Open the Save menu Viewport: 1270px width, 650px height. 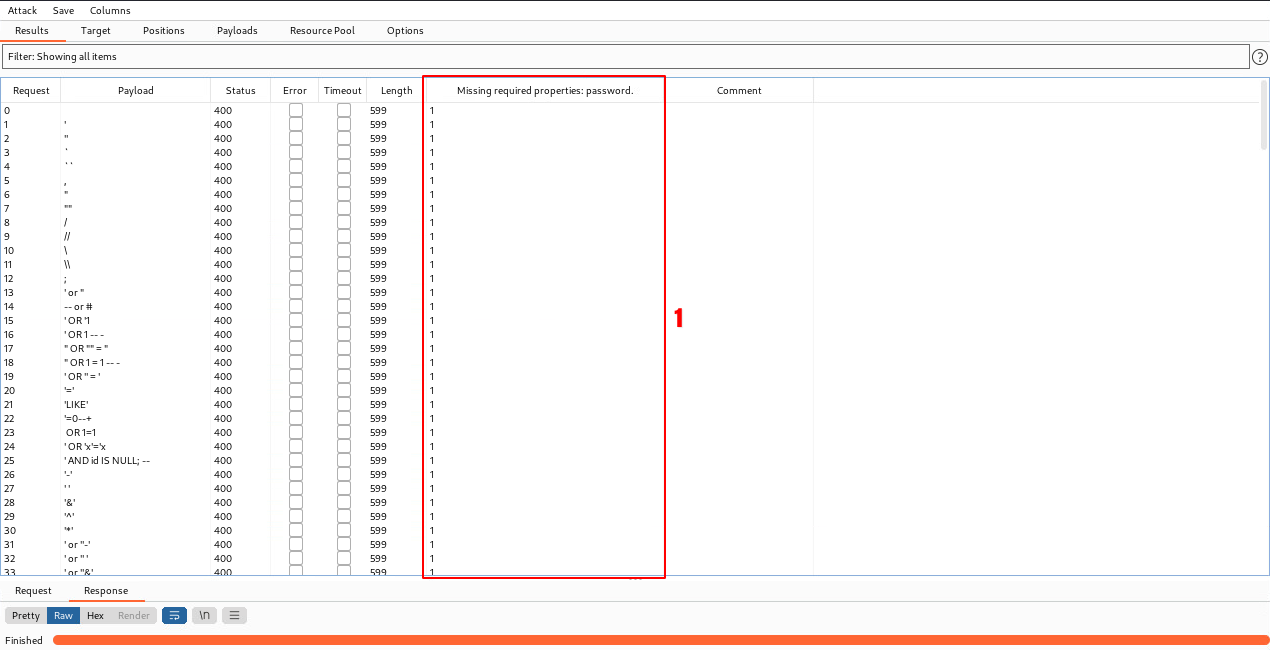click(63, 10)
